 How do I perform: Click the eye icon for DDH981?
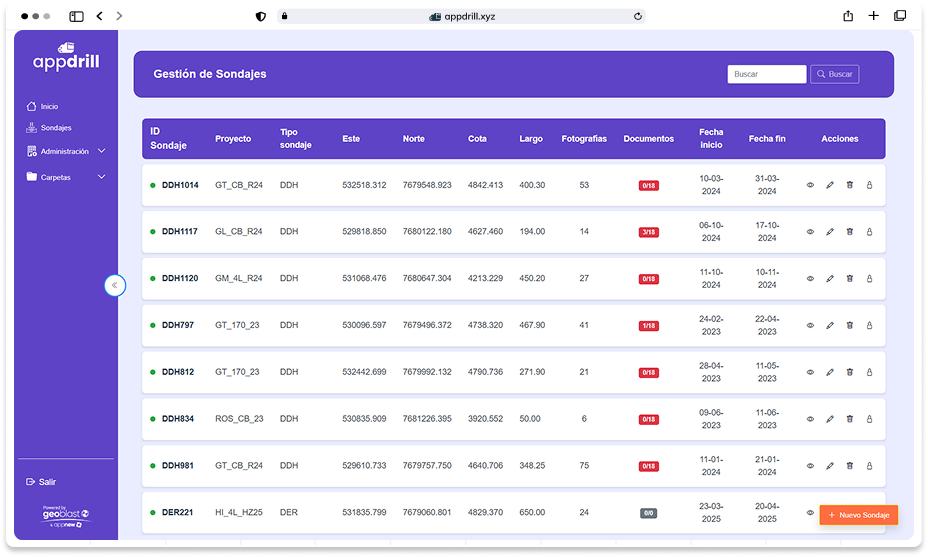[810, 466]
